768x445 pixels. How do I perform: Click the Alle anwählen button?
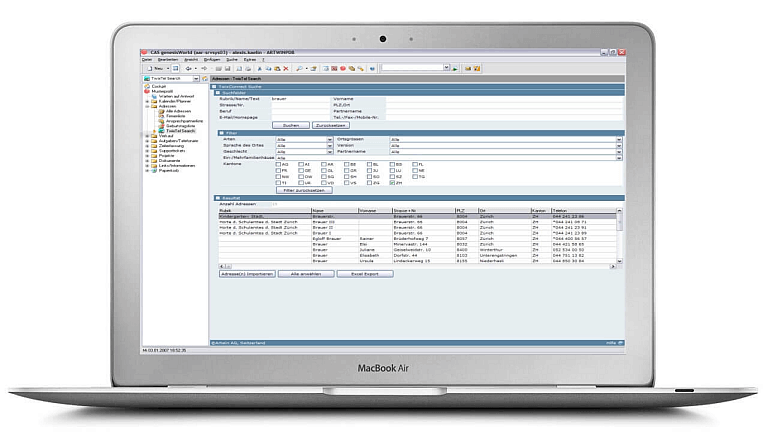(306, 274)
